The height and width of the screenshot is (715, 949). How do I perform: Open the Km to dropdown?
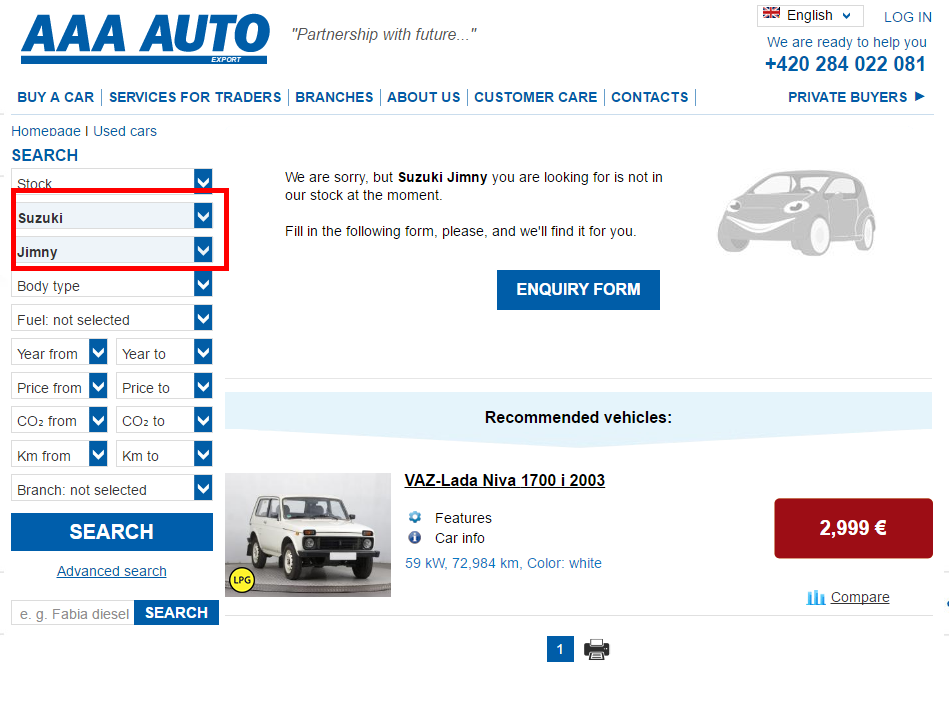pos(164,455)
